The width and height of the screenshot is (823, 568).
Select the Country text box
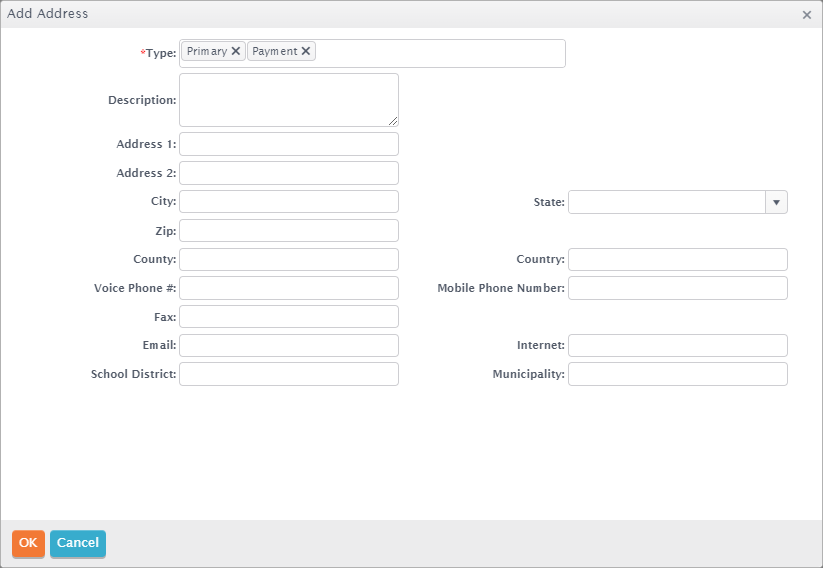click(x=678, y=260)
